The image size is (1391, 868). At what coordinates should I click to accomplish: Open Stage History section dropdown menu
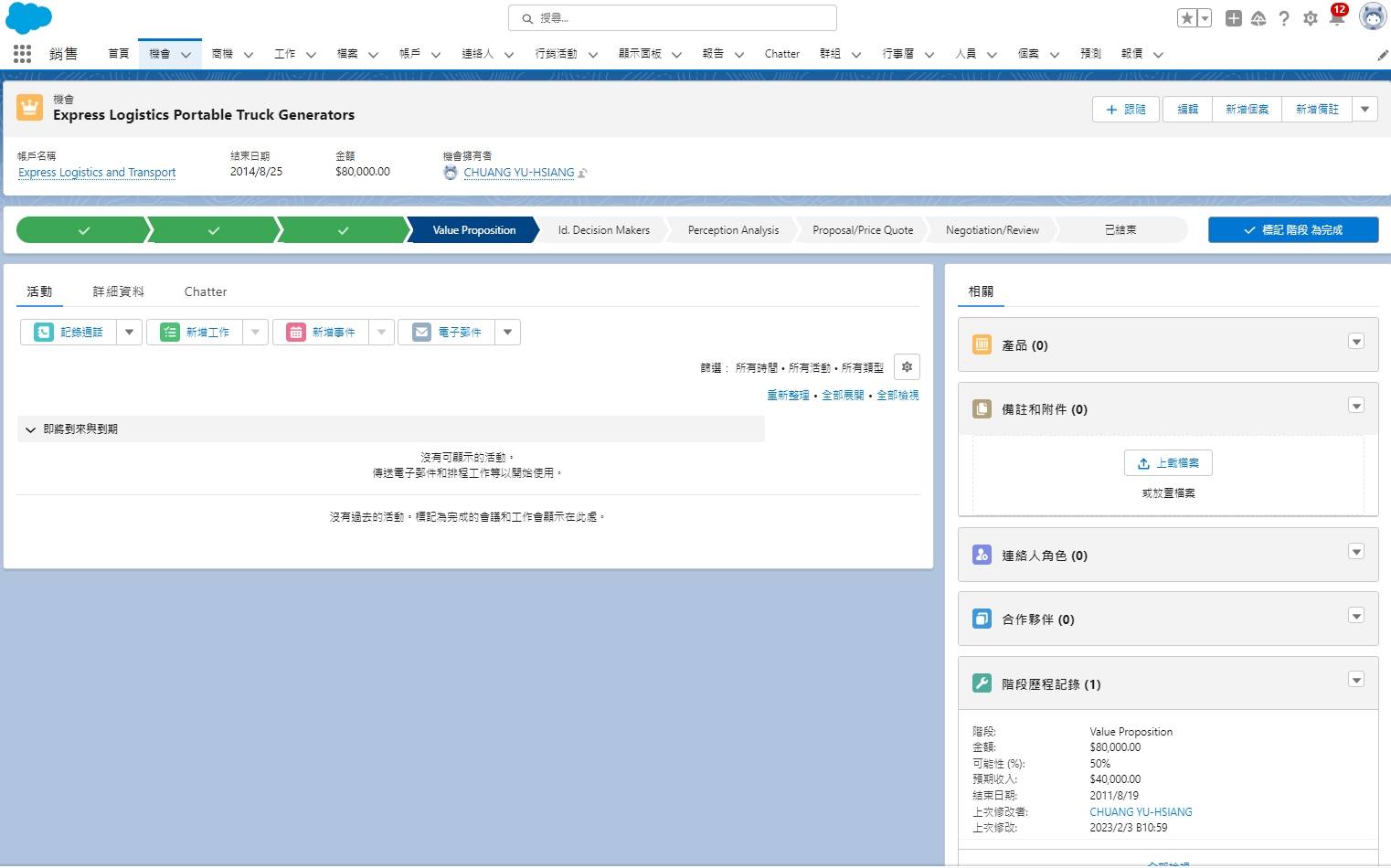pos(1356,680)
